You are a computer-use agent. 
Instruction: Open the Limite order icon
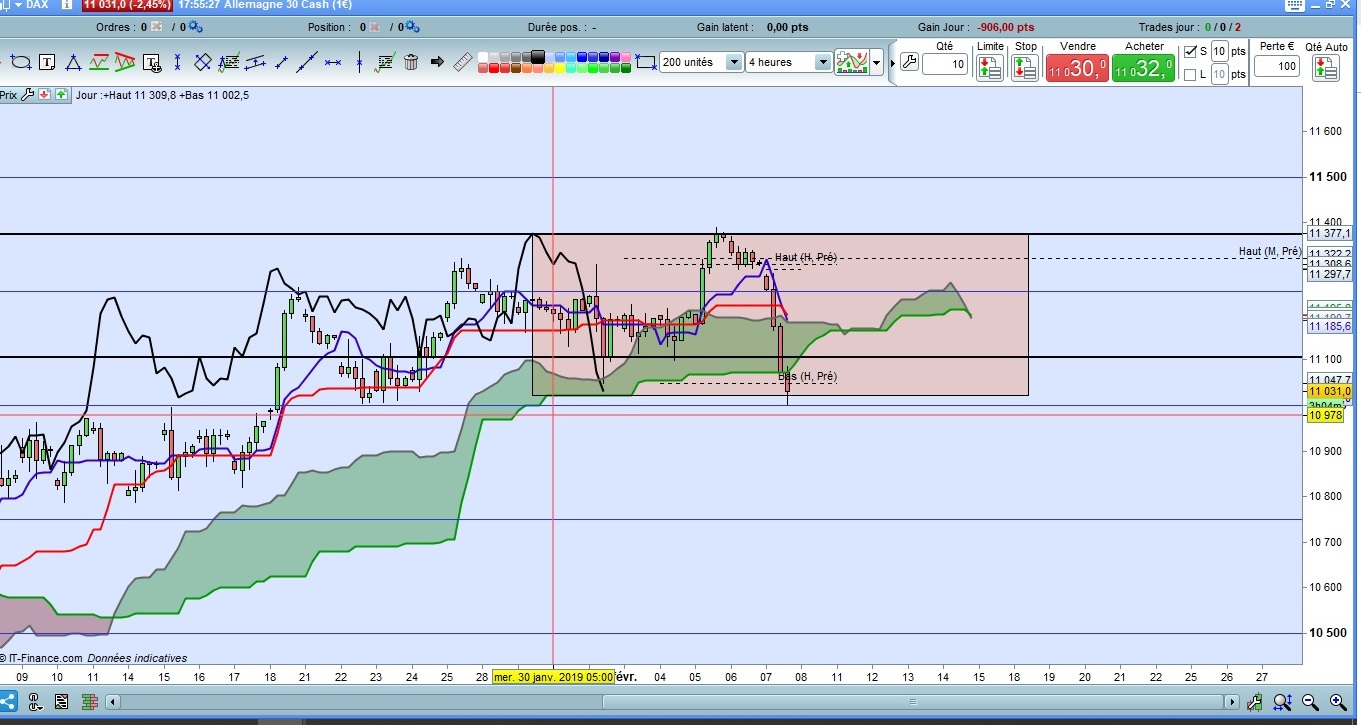point(990,67)
